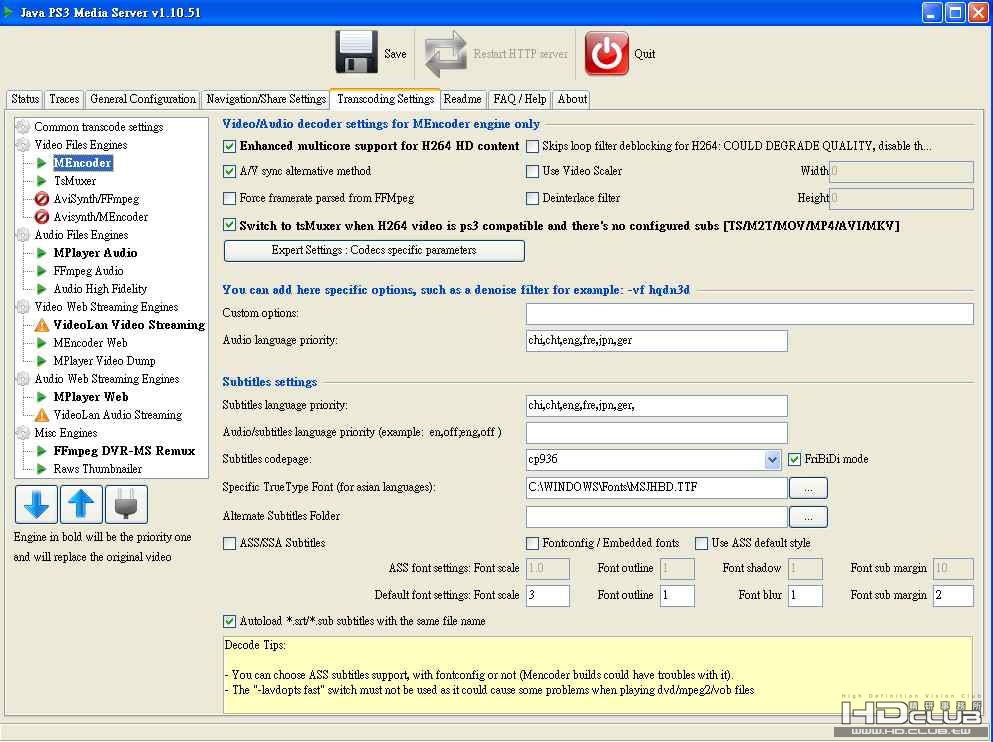This screenshot has width=993, height=742.
Task: Toggle Autoload *.srt/*.sub subtitles checkbox
Action: click(229, 622)
